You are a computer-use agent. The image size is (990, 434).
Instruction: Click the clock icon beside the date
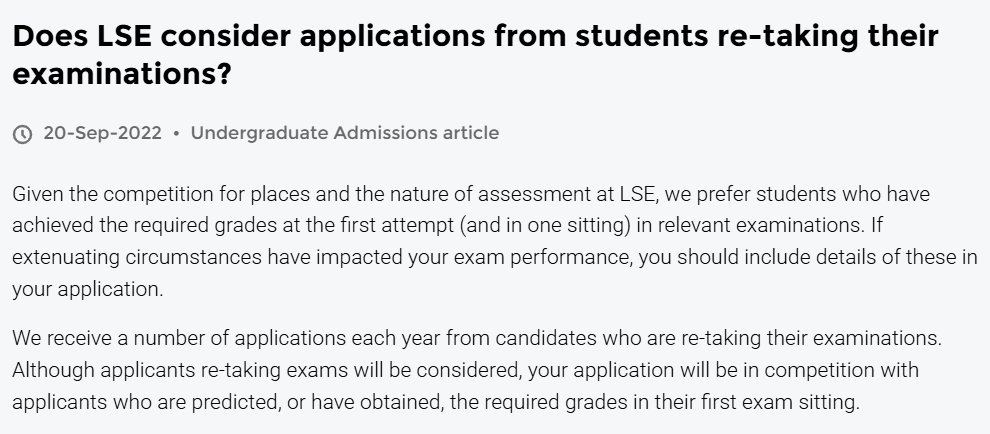(22, 133)
